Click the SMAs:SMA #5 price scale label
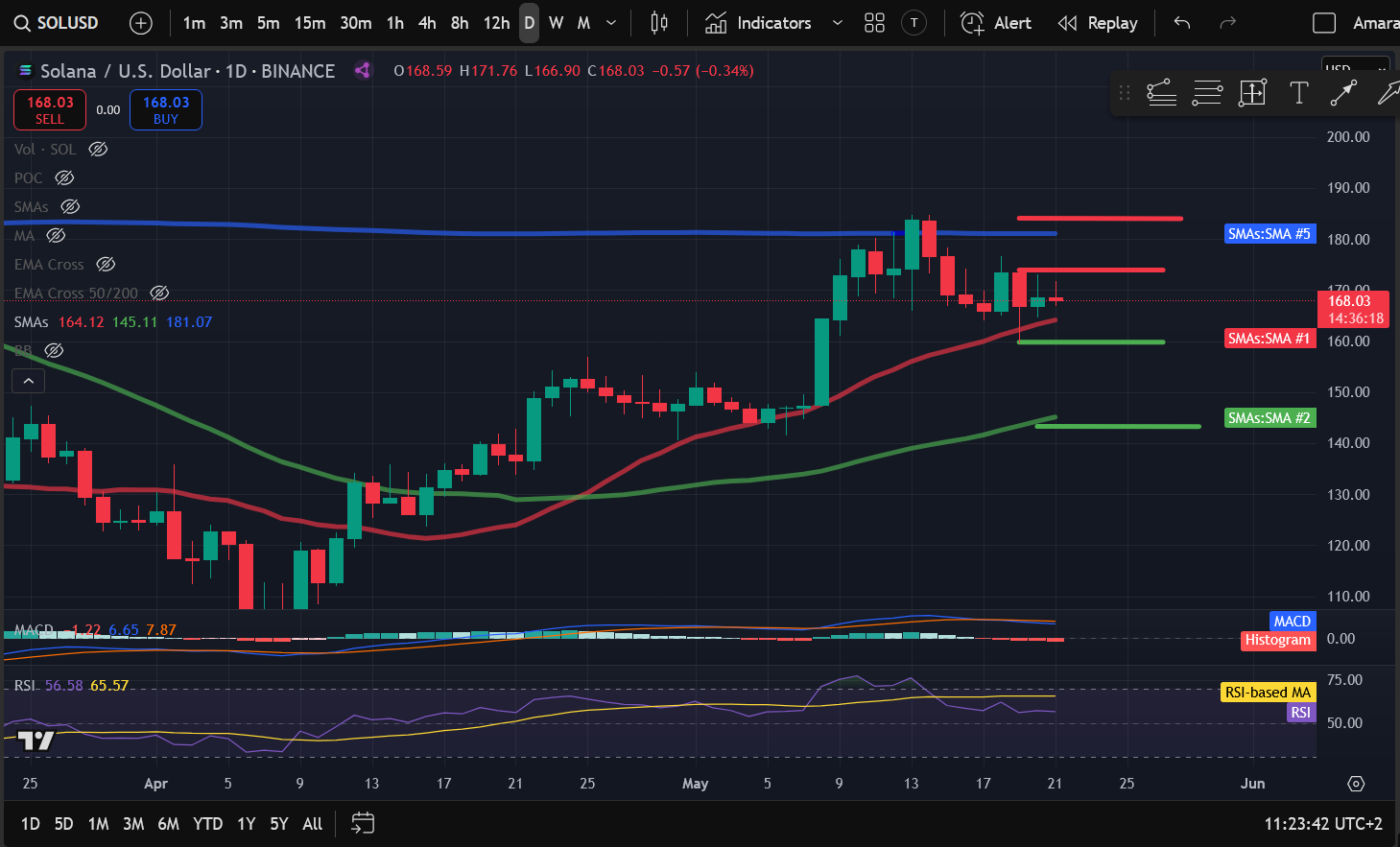 [1269, 234]
